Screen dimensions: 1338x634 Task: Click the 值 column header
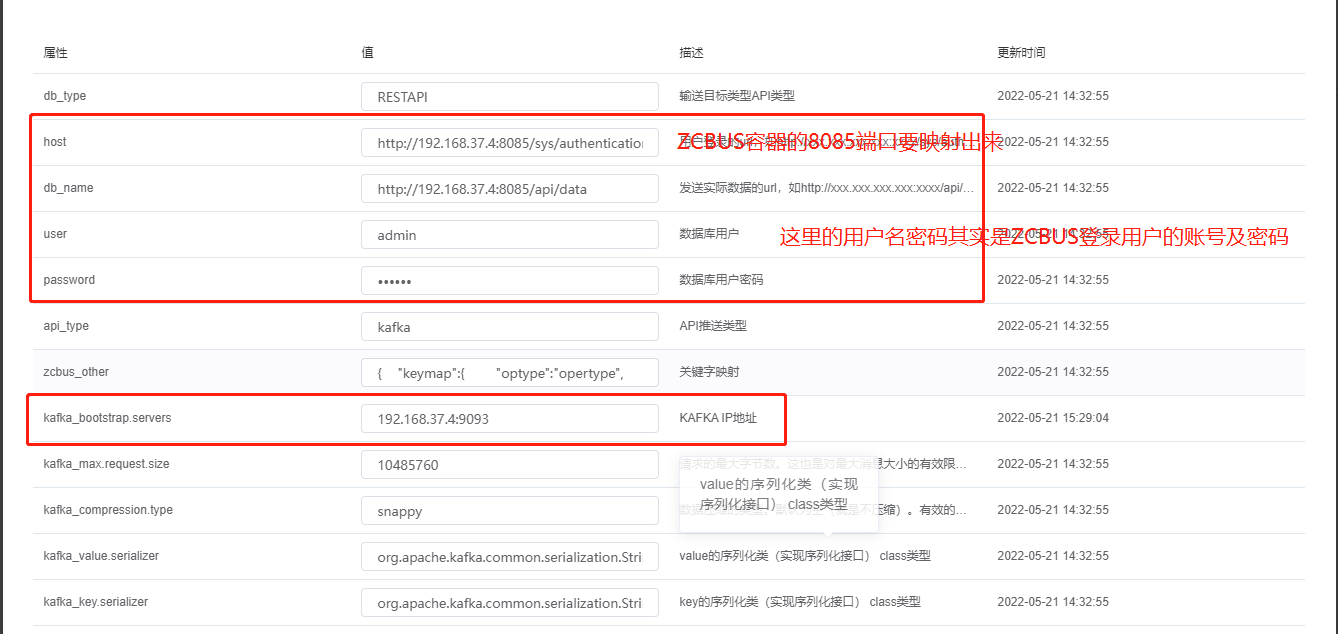(x=367, y=52)
